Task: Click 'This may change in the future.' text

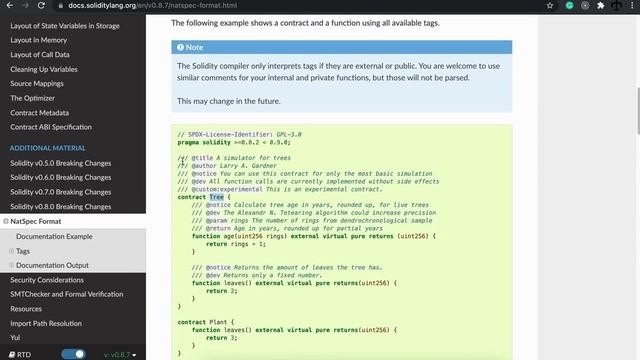Action: 229,101
